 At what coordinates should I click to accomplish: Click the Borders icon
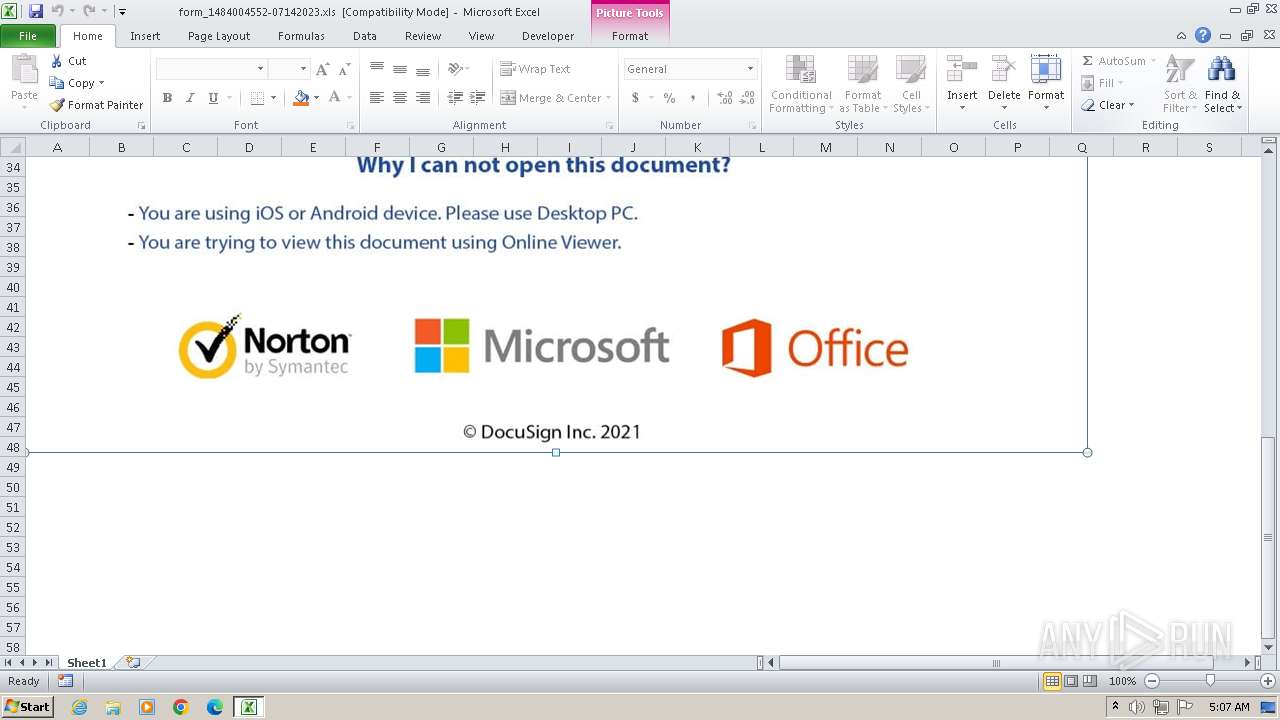point(257,98)
